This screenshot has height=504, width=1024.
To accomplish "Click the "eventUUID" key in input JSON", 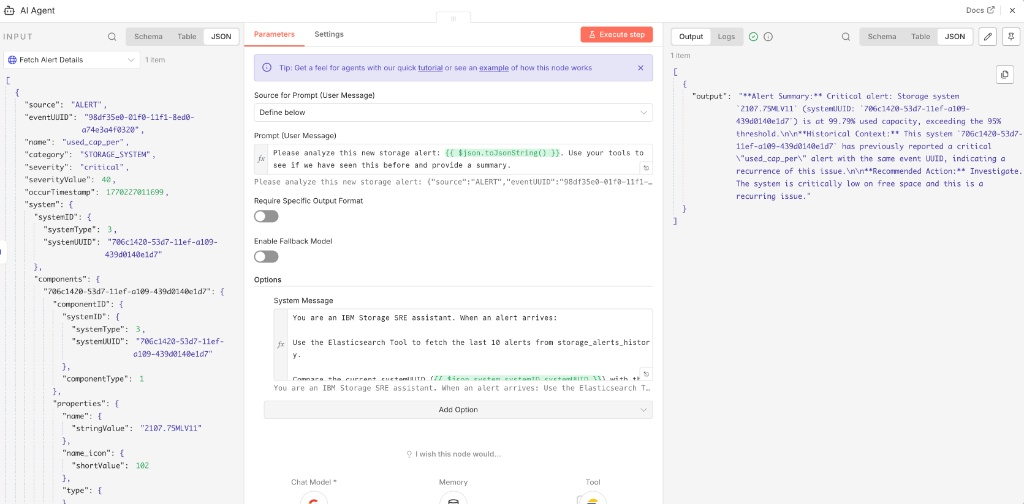I will tap(50, 117).
